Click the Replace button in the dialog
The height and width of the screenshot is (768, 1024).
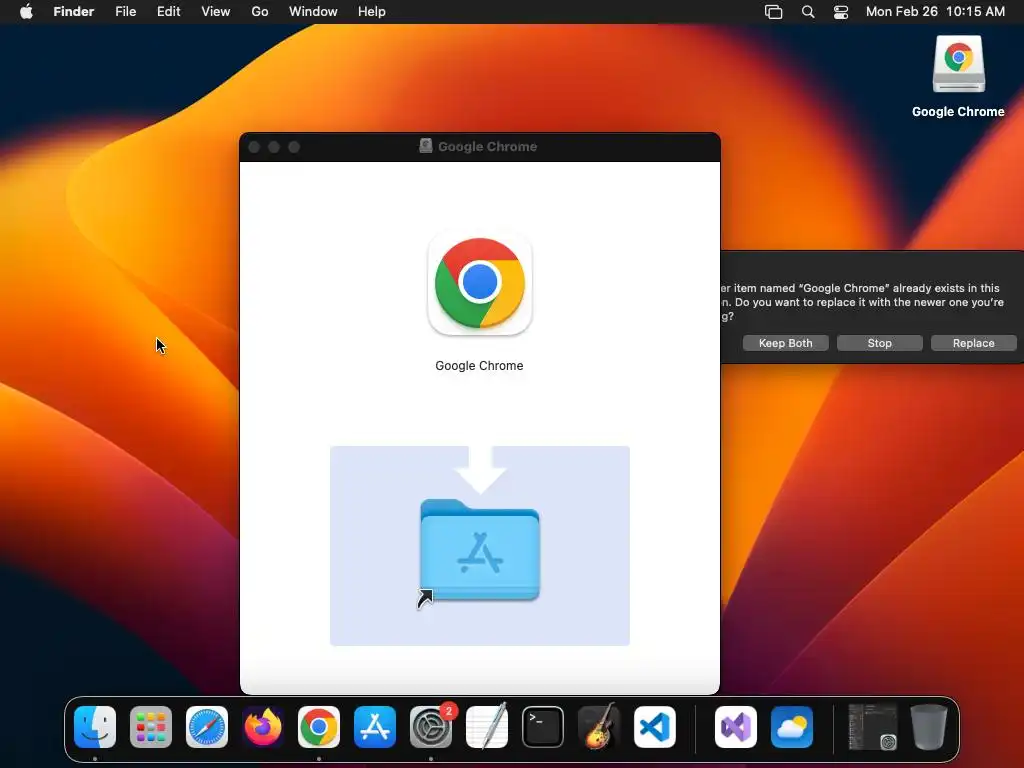(x=973, y=343)
